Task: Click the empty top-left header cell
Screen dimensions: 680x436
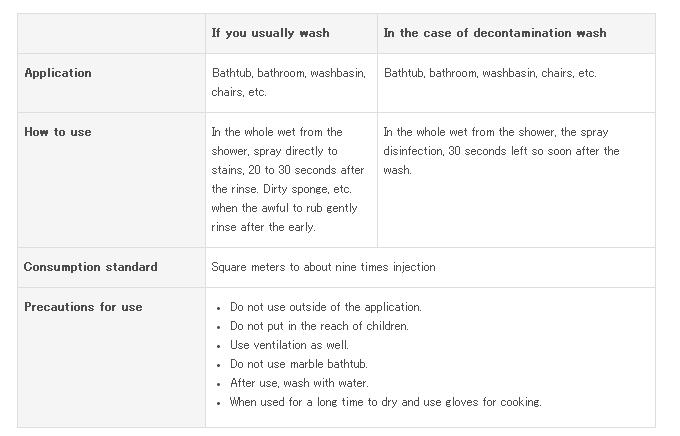Action: 111,33
